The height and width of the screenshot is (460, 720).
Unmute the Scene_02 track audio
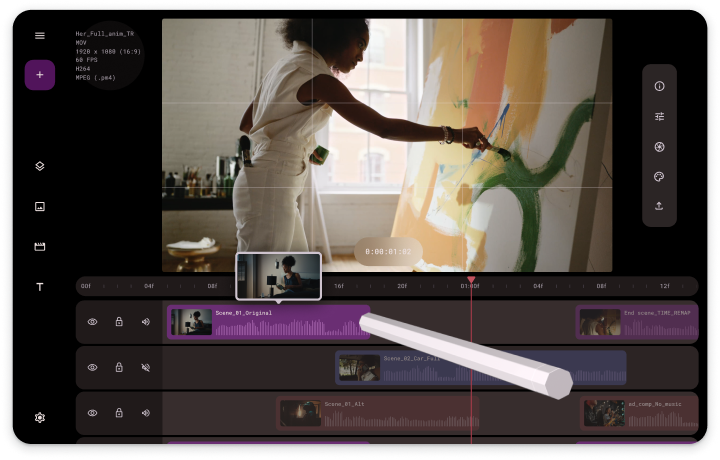[145, 368]
